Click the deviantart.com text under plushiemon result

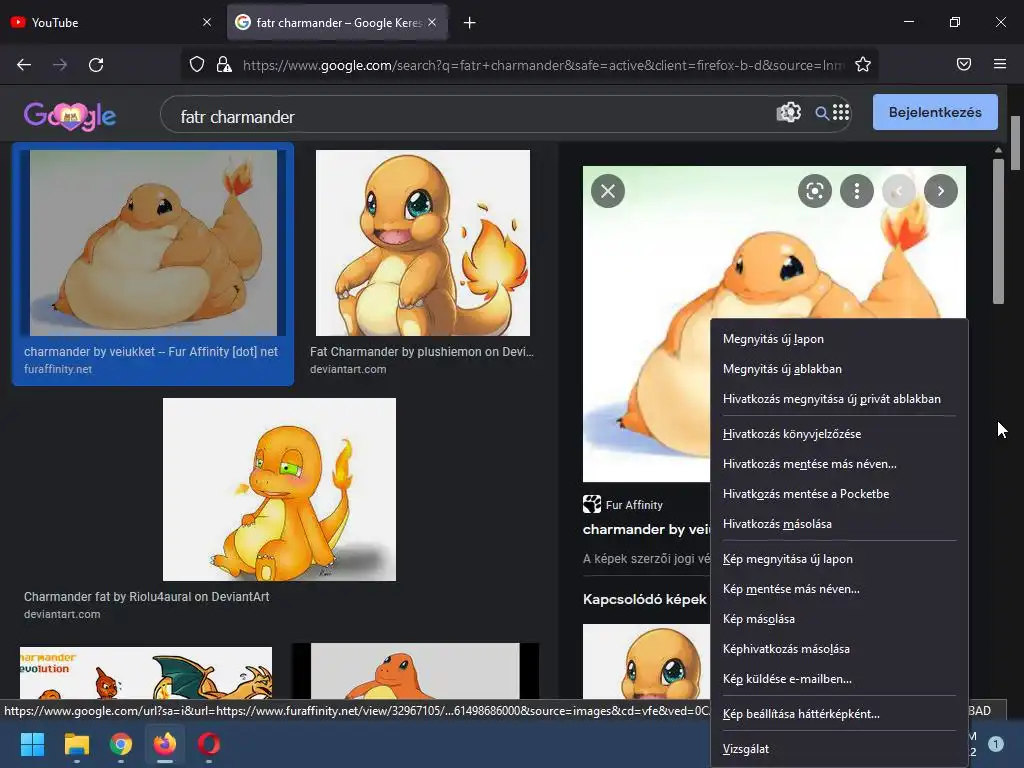tap(348, 370)
